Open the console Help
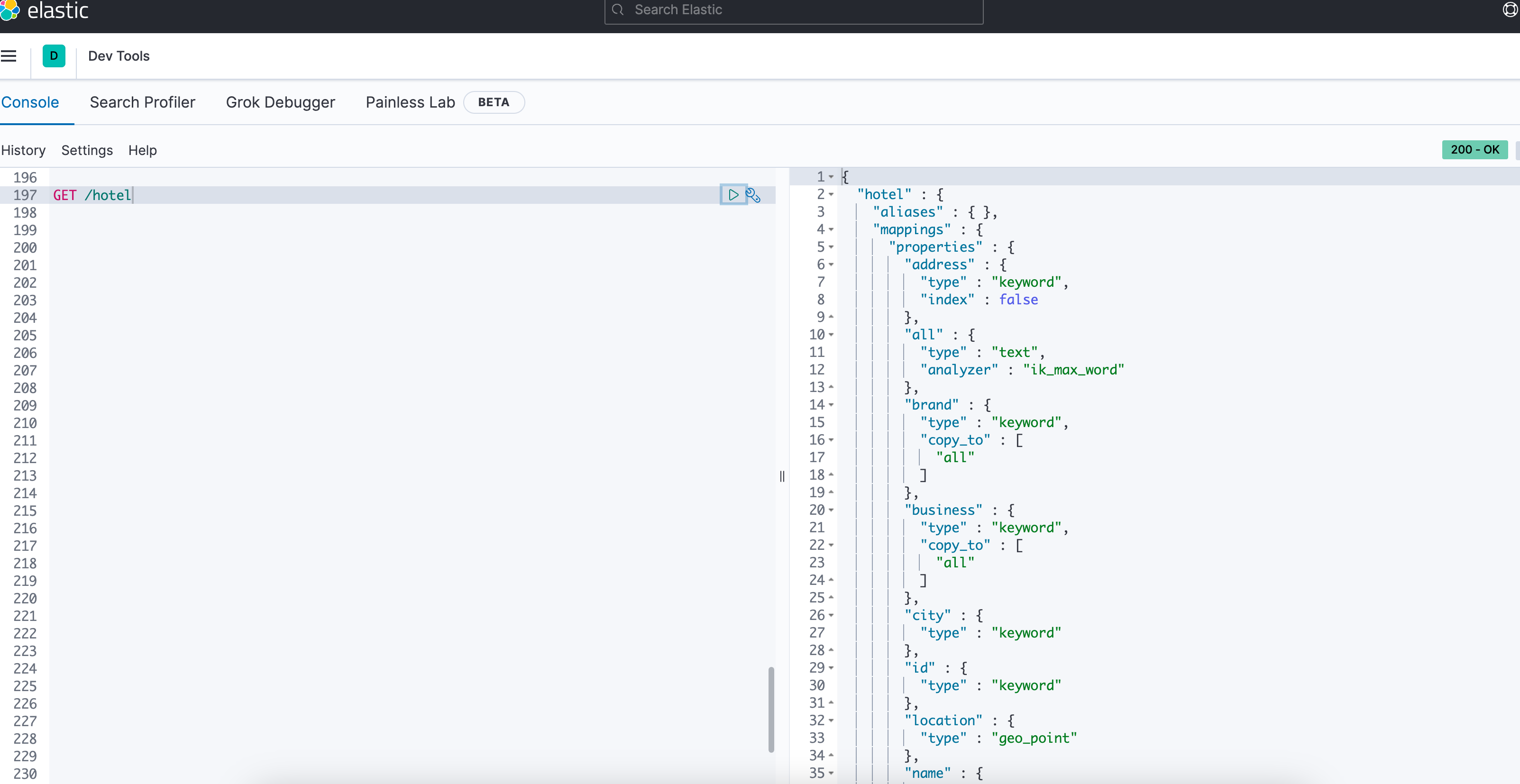 [x=143, y=150]
